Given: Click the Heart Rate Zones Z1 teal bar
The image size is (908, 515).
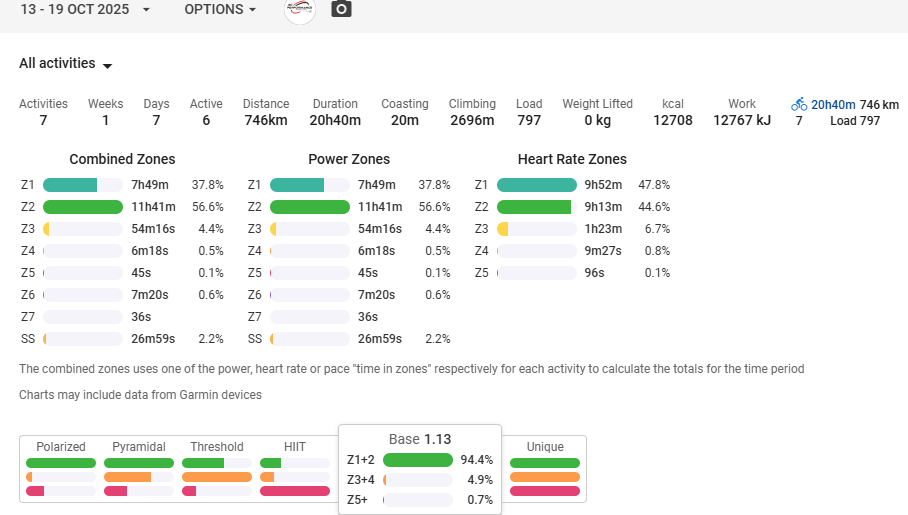Looking at the screenshot, I should click(x=537, y=185).
